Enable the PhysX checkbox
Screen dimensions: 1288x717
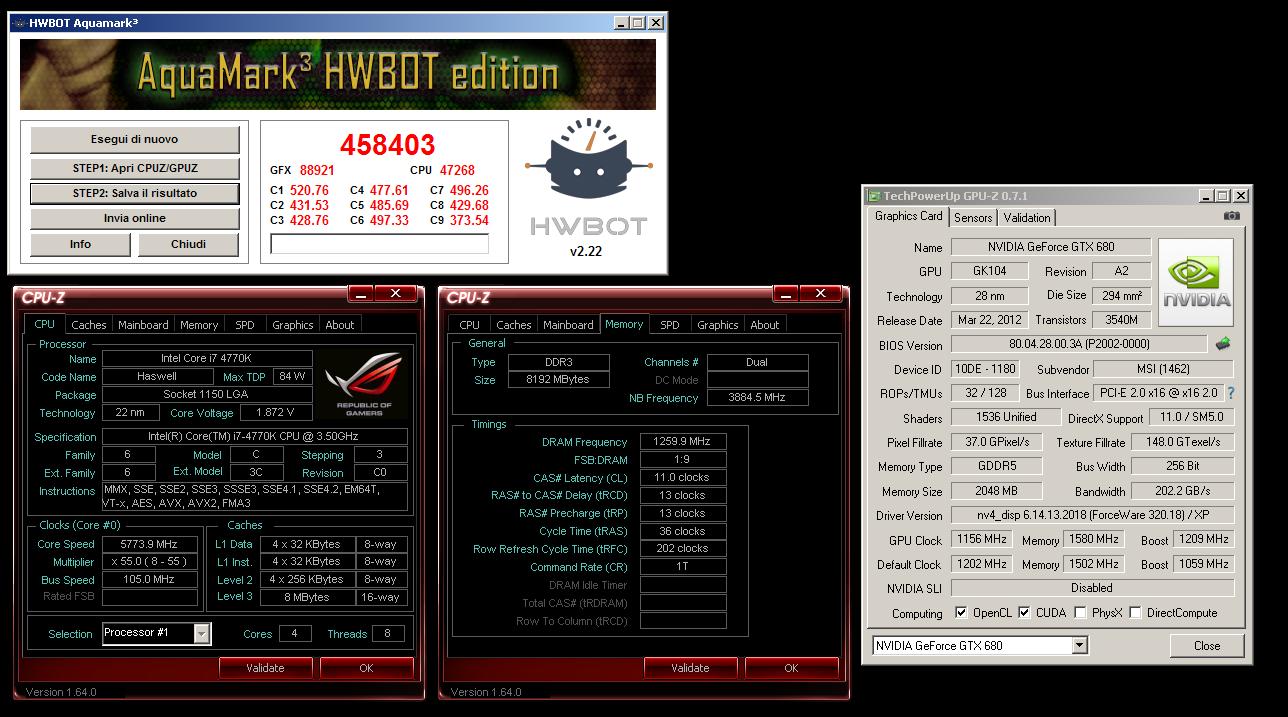[x=1080, y=613]
